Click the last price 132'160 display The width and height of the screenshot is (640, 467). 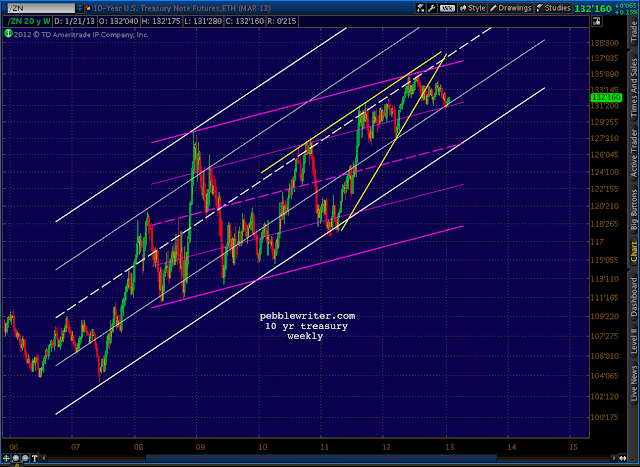593,8
